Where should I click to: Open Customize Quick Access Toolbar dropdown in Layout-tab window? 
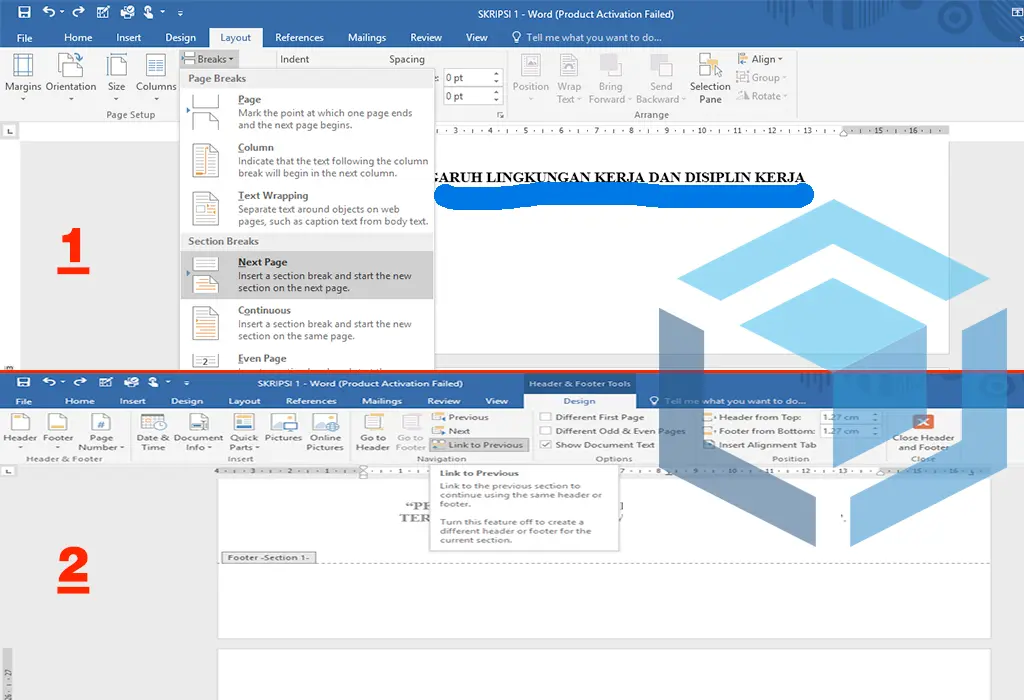(180, 12)
